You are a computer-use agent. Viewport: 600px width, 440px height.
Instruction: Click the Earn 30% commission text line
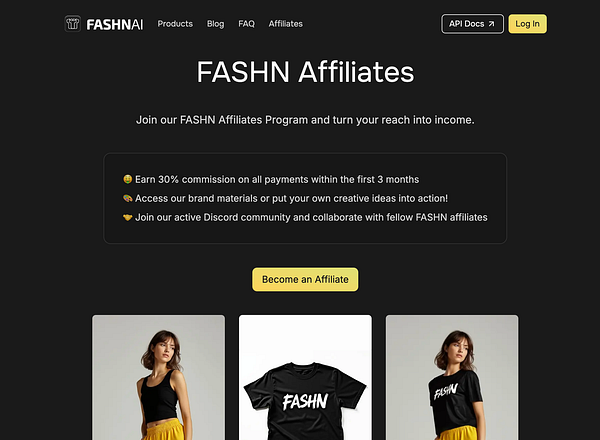[277, 179]
